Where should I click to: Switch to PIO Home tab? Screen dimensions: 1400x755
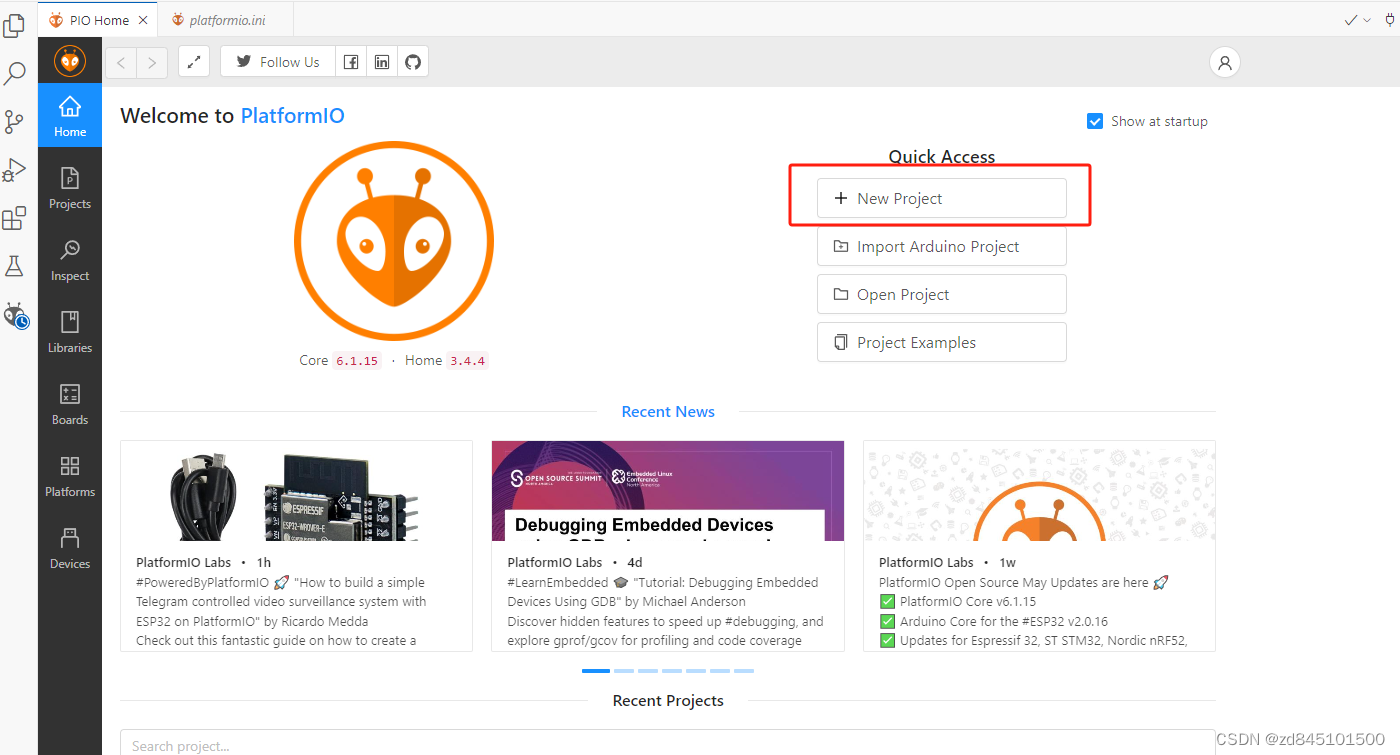(98, 20)
